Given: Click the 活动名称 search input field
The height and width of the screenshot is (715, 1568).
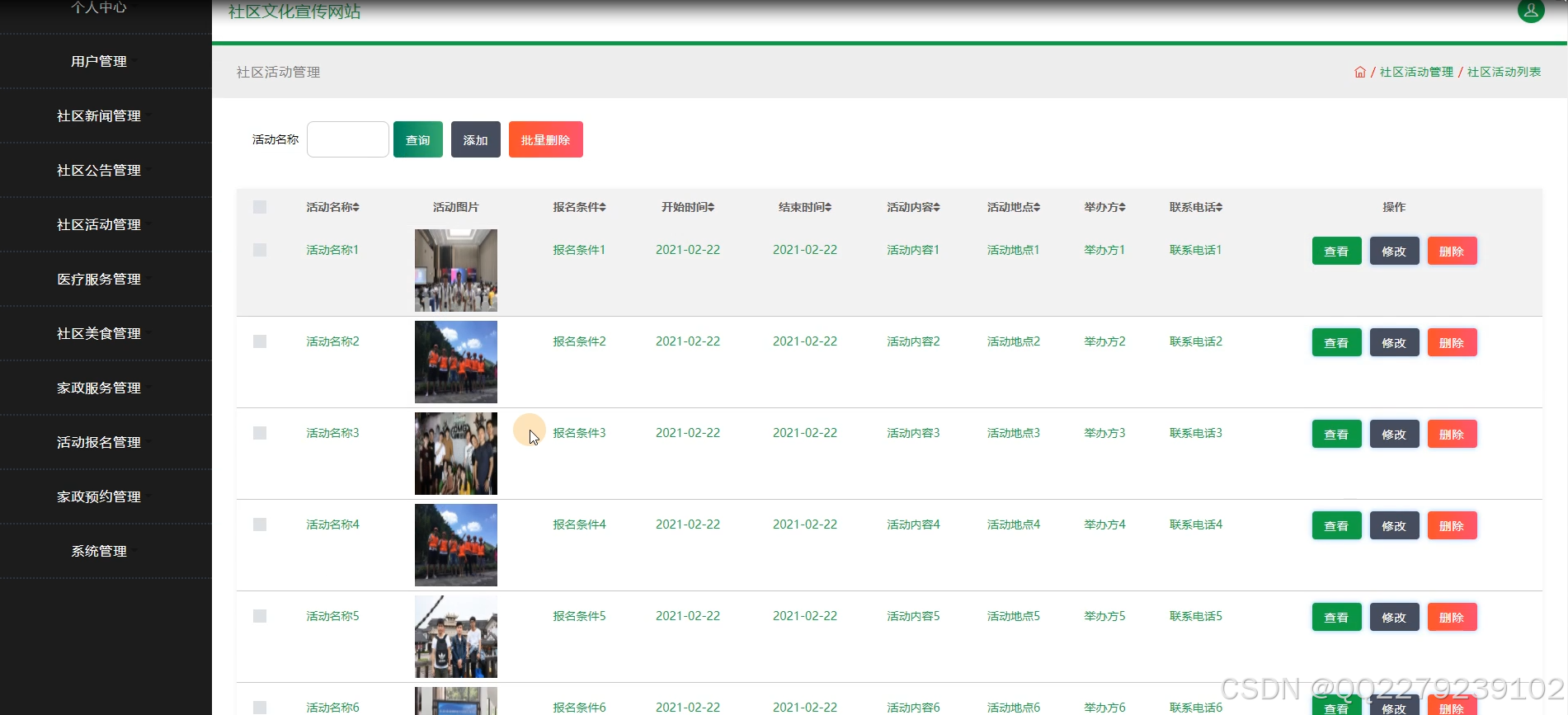Looking at the screenshot, I should tap(348, 139).
